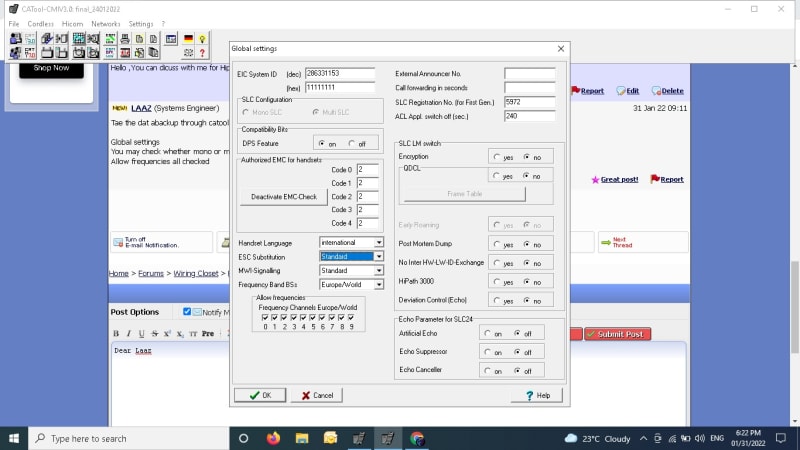Viewport: 800px width, 450px height.
Task: Click the two-users icon in second toolbar row
Action: pyautogui.click(x=16, y=53)
